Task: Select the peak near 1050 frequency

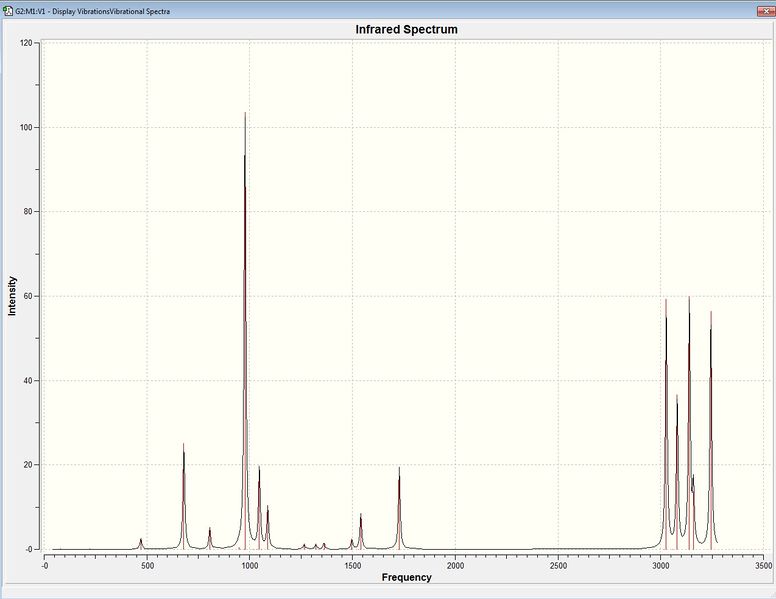Action: click(259, 507)
